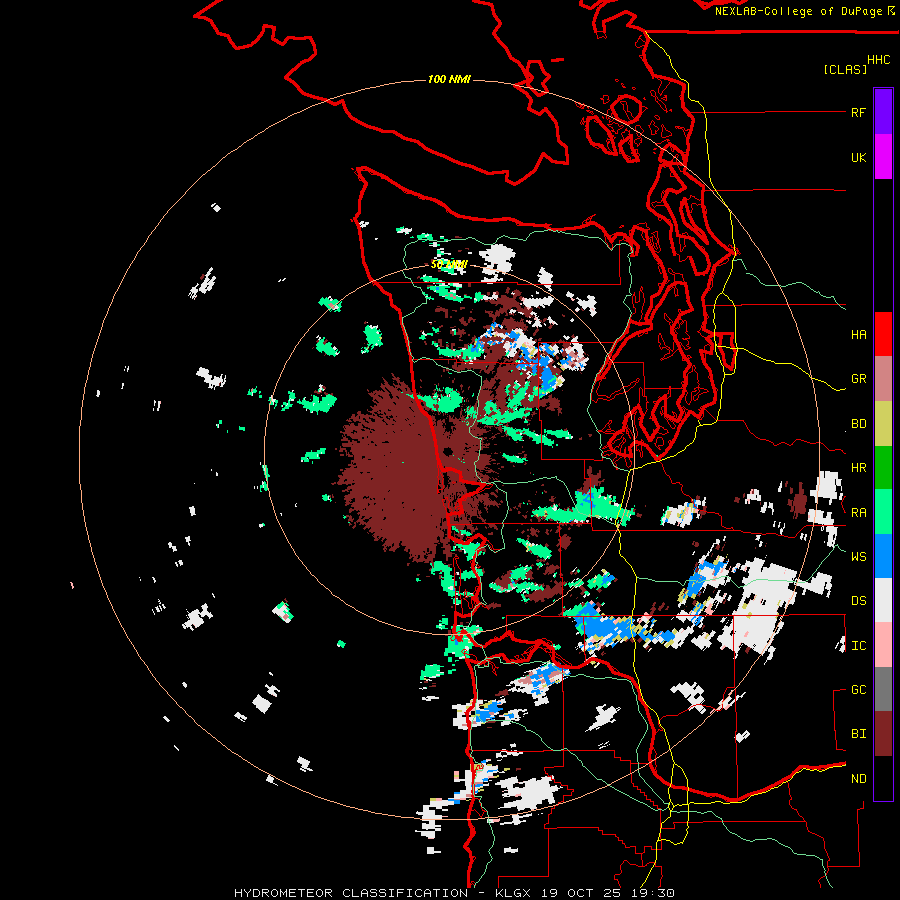Click the UK legend label

coord(858,157)
